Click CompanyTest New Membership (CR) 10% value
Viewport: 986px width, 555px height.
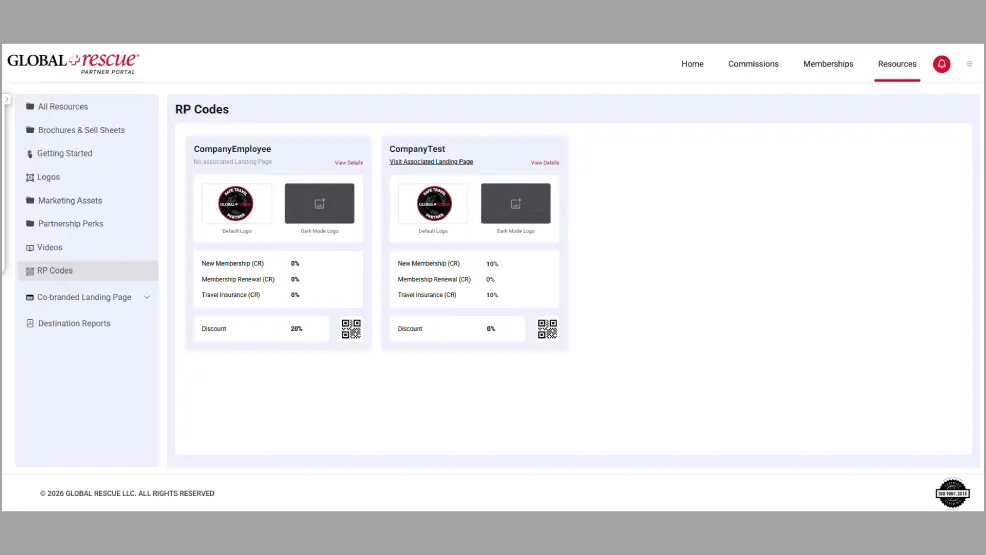tap(492, 264)
